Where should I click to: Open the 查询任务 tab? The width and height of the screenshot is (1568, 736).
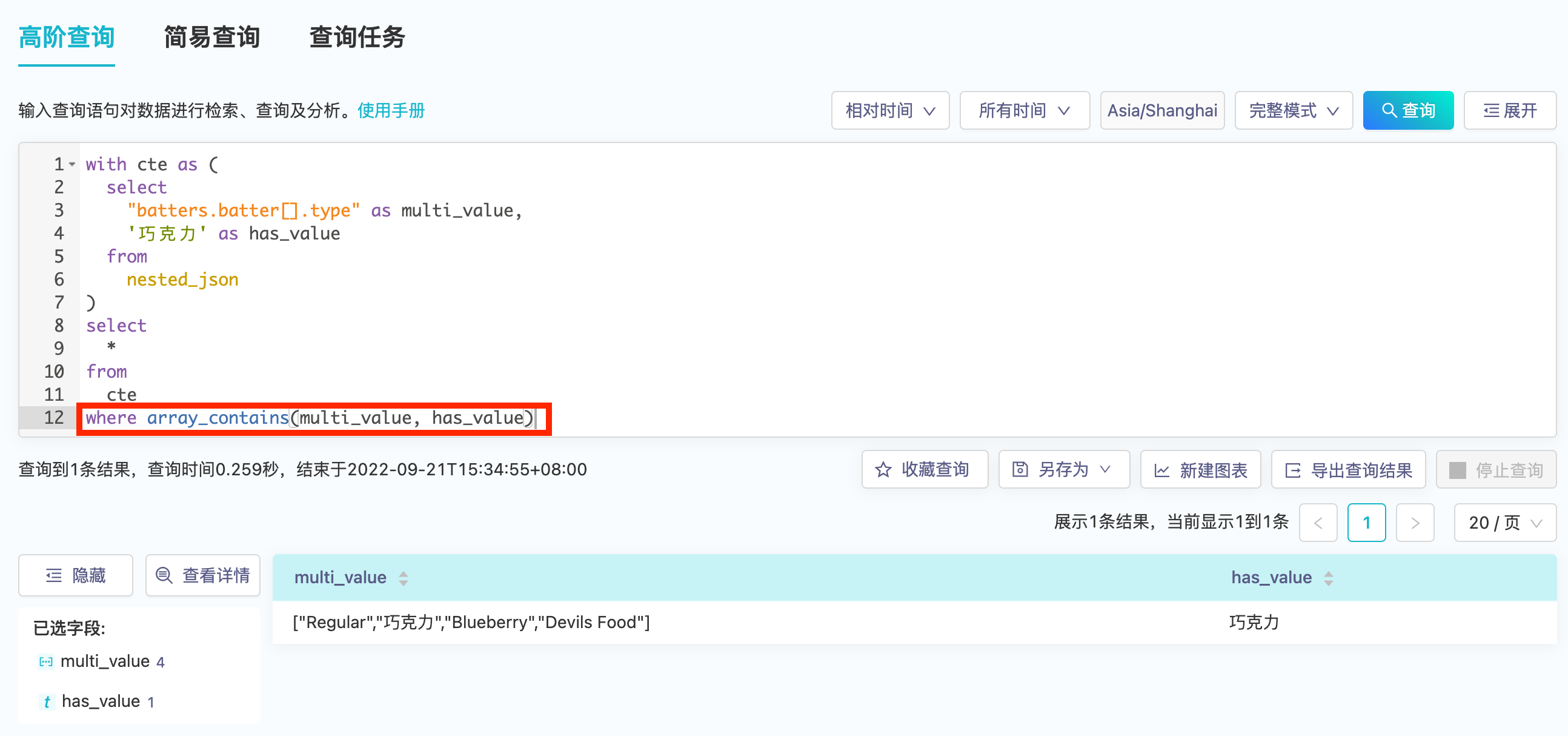(x=357, y=38)
